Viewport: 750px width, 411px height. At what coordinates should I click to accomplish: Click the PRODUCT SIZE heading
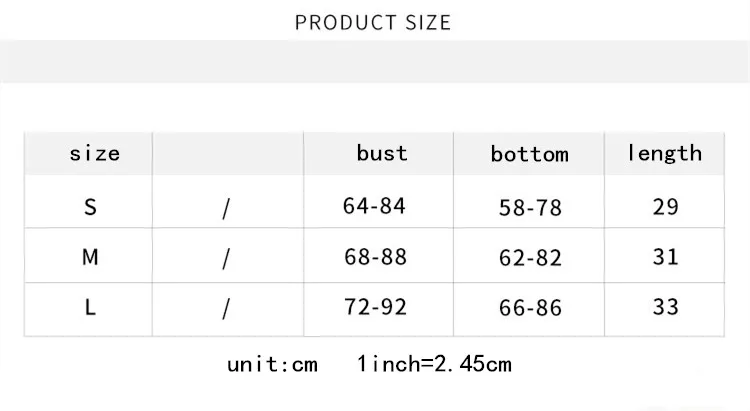(x=373, y=22)
